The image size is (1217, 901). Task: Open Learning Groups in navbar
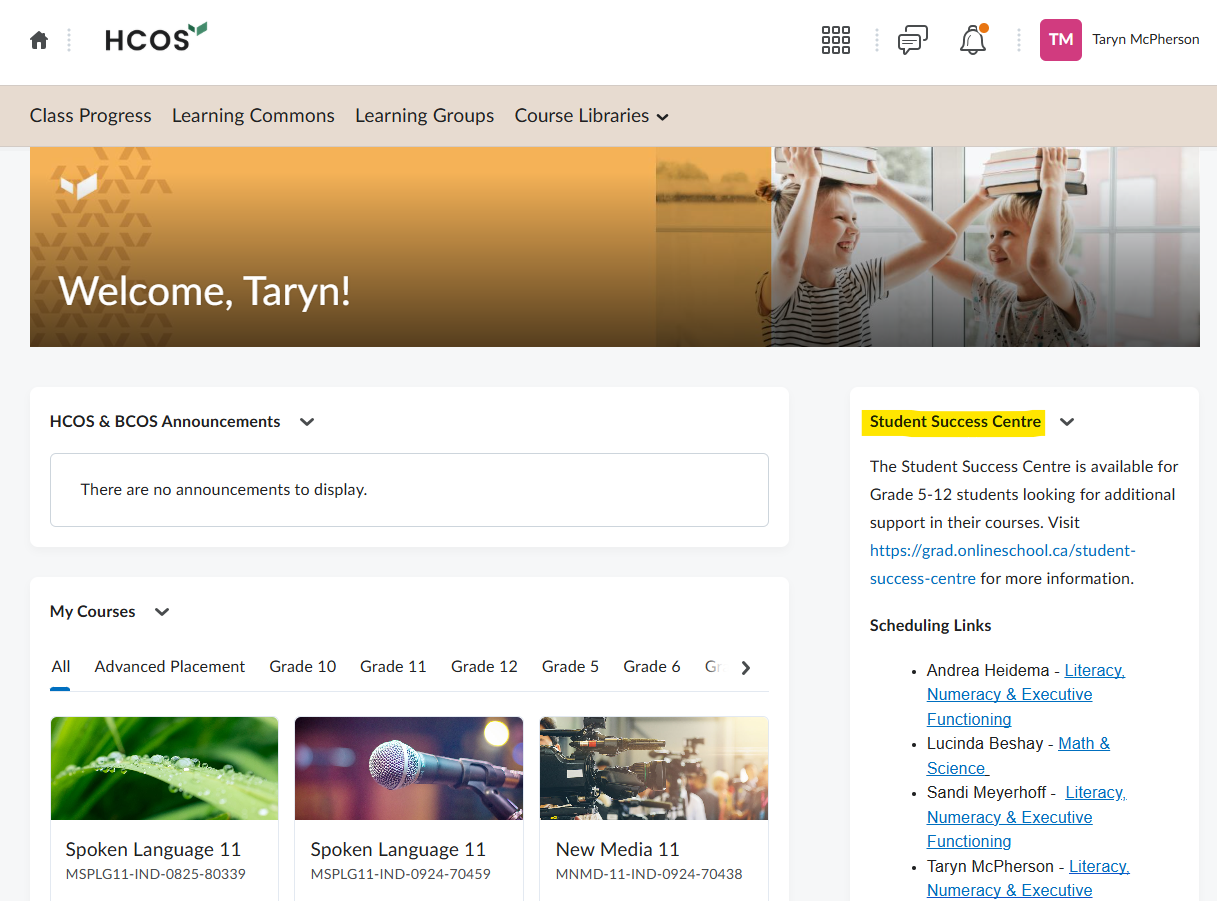[424, 116]
